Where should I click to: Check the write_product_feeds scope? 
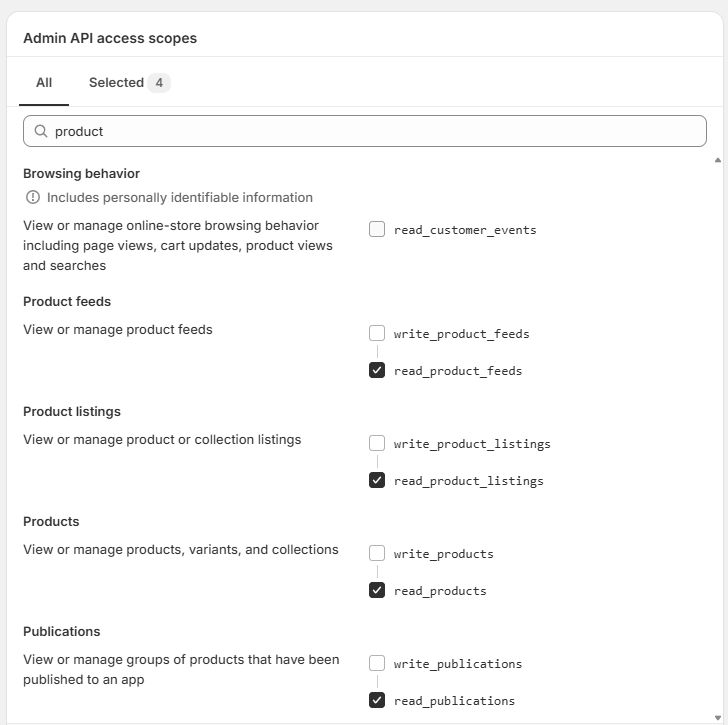(x=377, y=333)
